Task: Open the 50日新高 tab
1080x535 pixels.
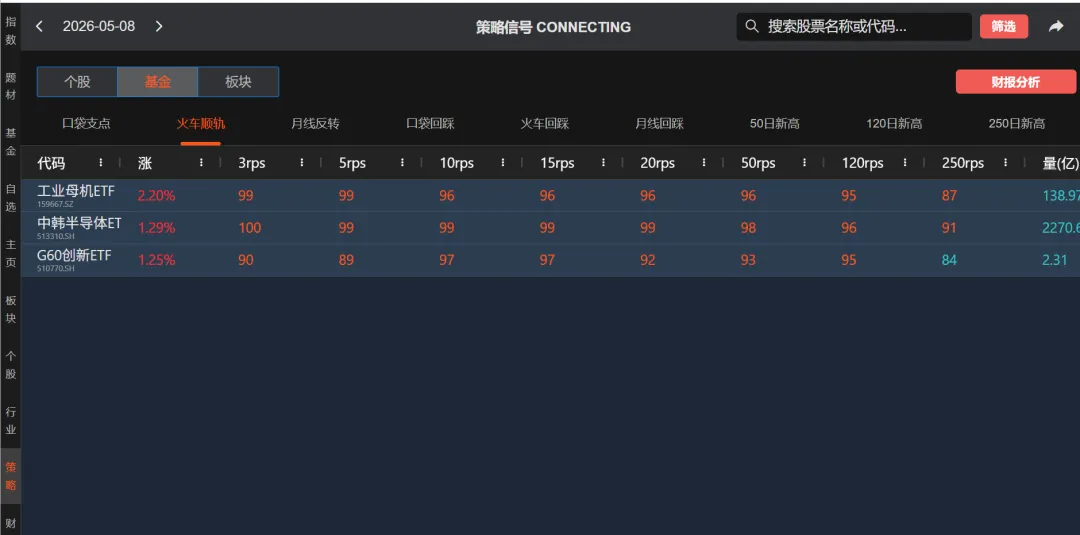Action: coord(775,124)
